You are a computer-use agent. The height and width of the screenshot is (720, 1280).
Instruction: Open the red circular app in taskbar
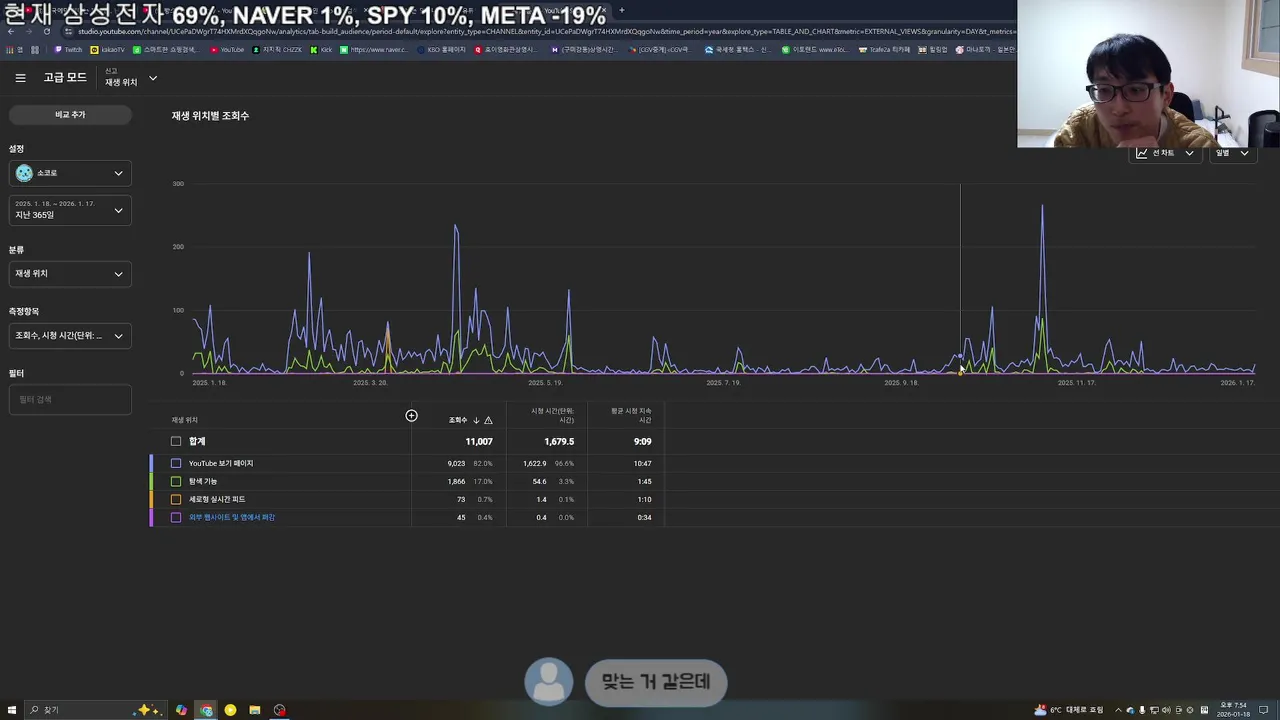pyautogui.click(x=280, y=710)
